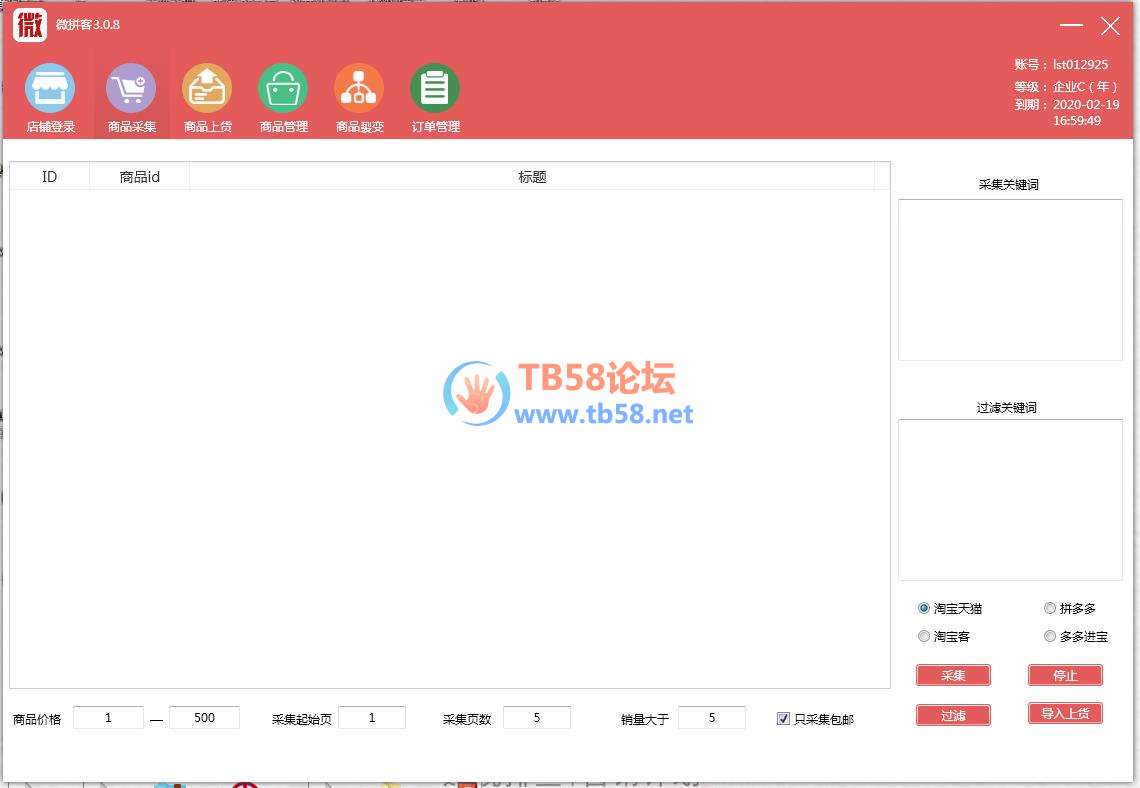Click the minimum 商品价格 field showing 1
Screen dimensions: 1140x788
click(108, 717)
